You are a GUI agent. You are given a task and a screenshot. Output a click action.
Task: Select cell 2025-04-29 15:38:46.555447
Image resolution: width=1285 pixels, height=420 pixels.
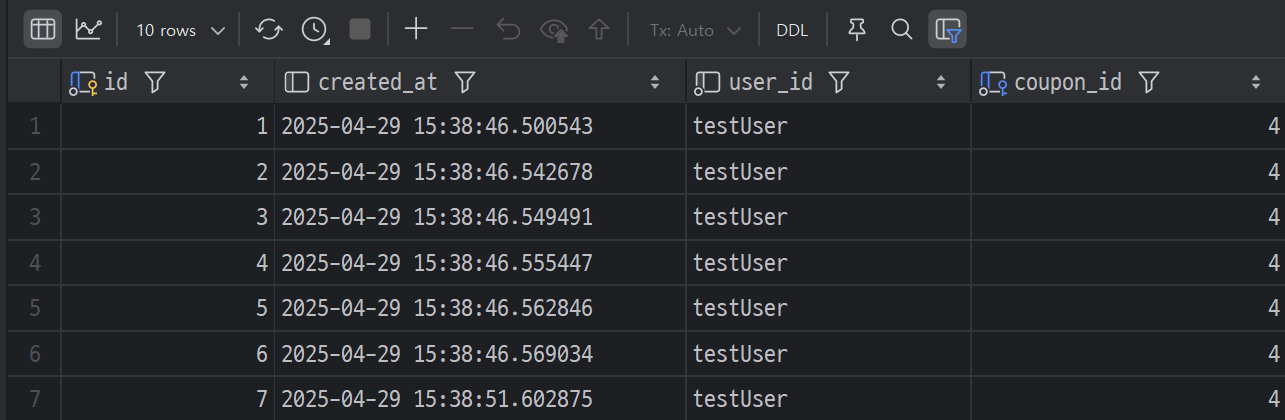480,263
